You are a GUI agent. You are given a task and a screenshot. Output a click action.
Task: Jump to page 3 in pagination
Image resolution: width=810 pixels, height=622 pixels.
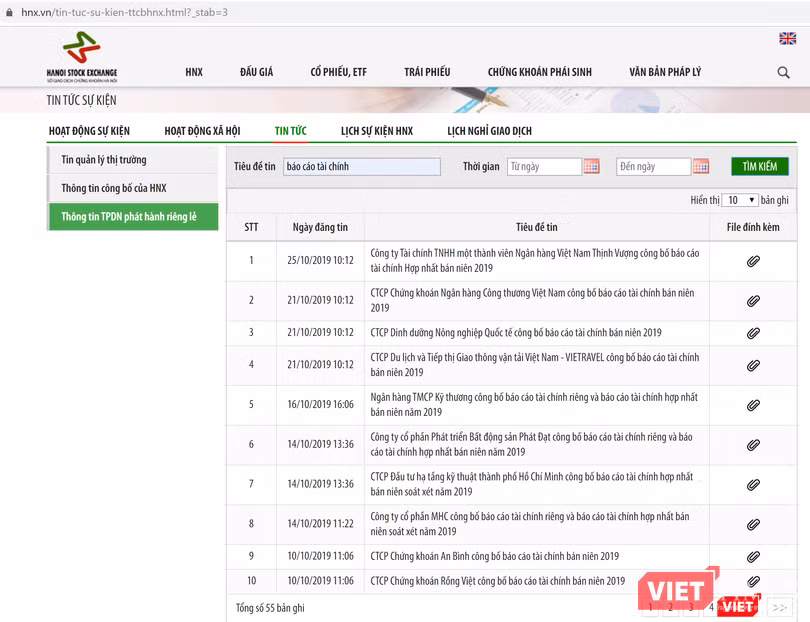(692, 606)
